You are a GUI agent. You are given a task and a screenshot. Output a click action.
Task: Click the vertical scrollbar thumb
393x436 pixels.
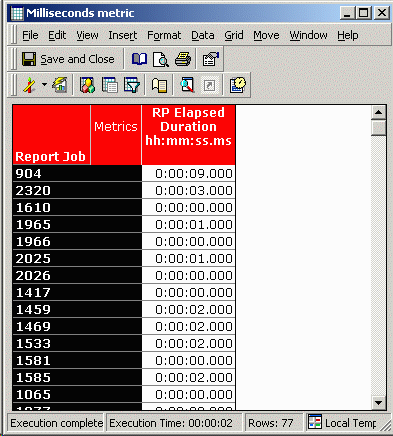(378, 128)
